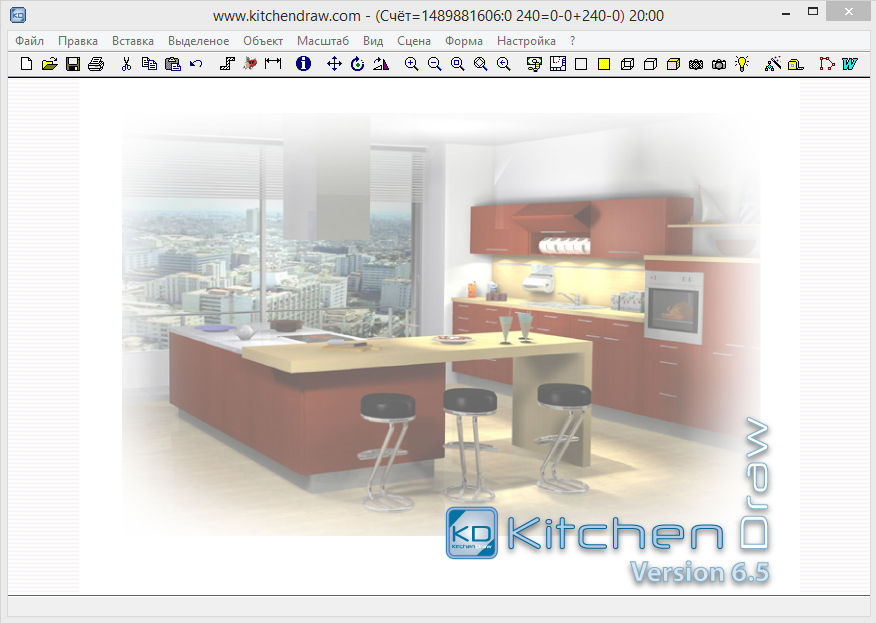Cut selection with the scissors icon
This screenshot has height=623, width=876.
pos(126,64)
